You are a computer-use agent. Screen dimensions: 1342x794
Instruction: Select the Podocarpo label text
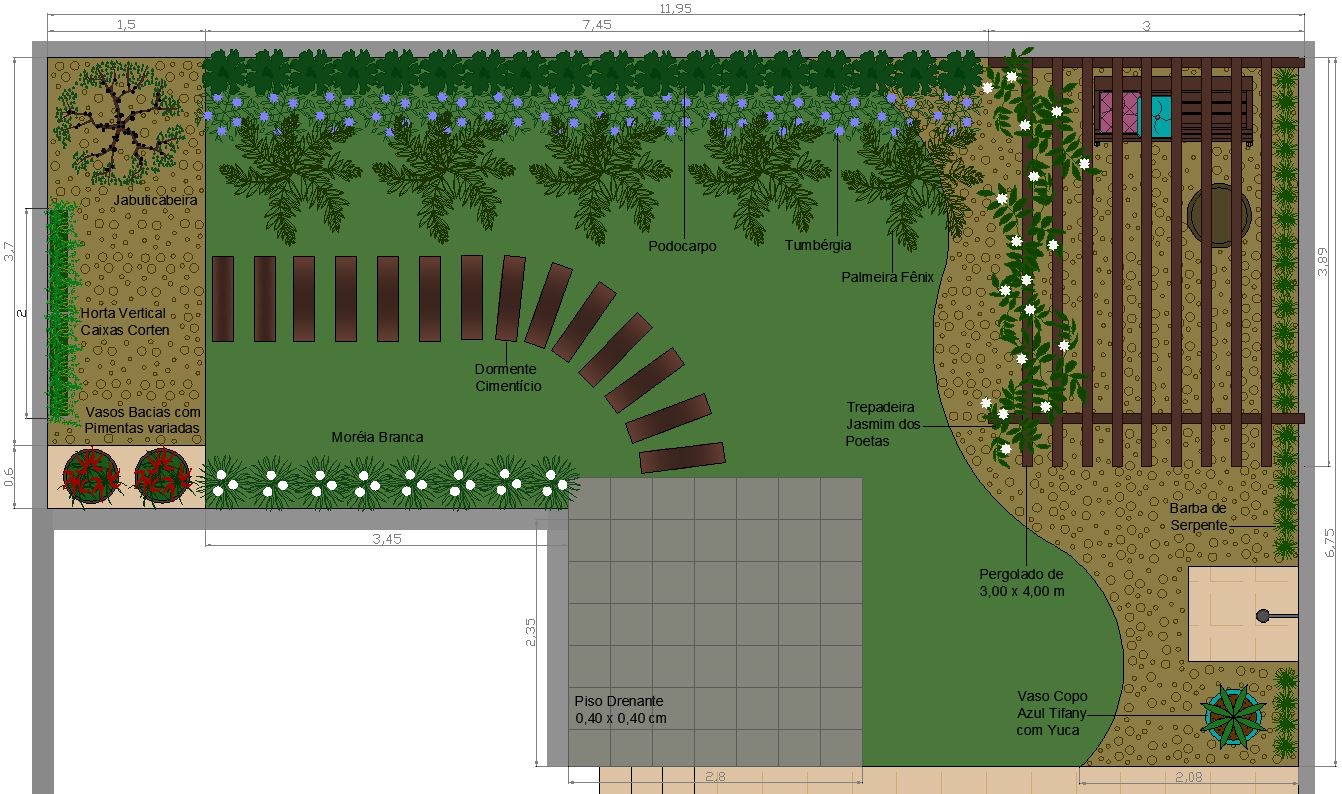(x=682, y=246)
